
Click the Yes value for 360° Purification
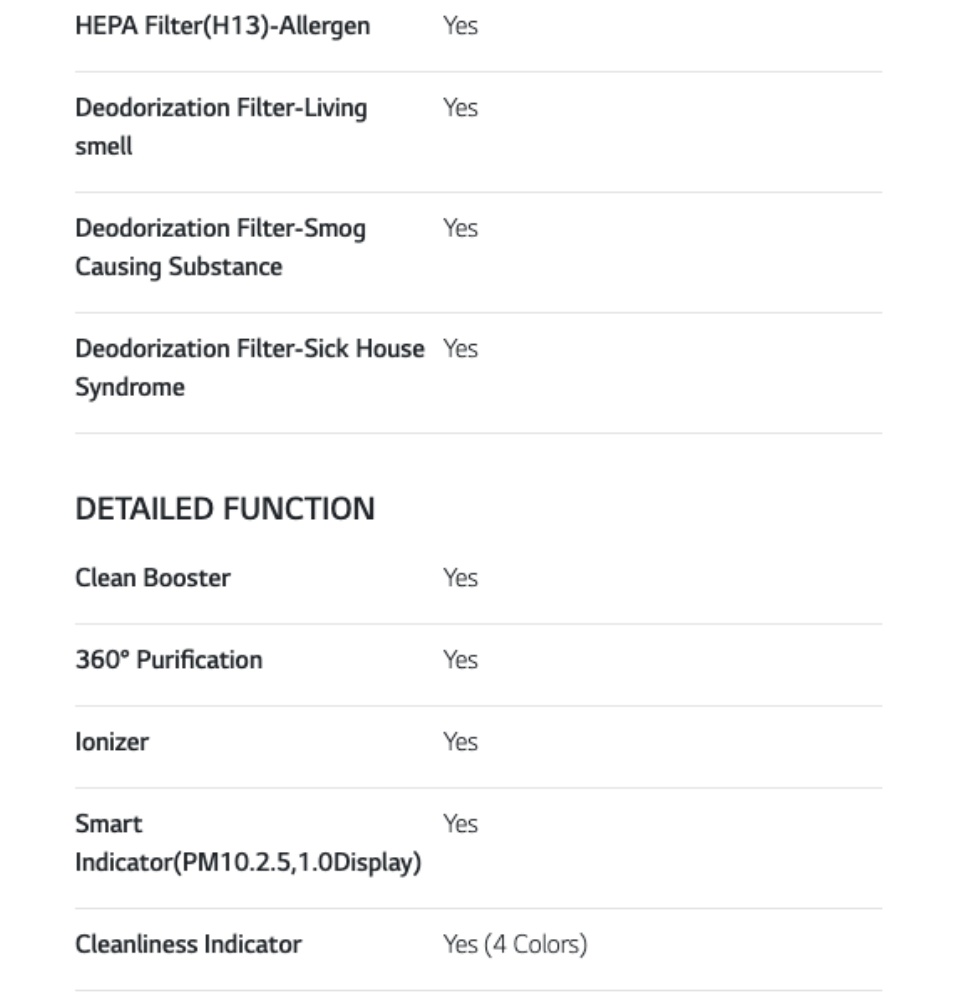coord(460,660)
